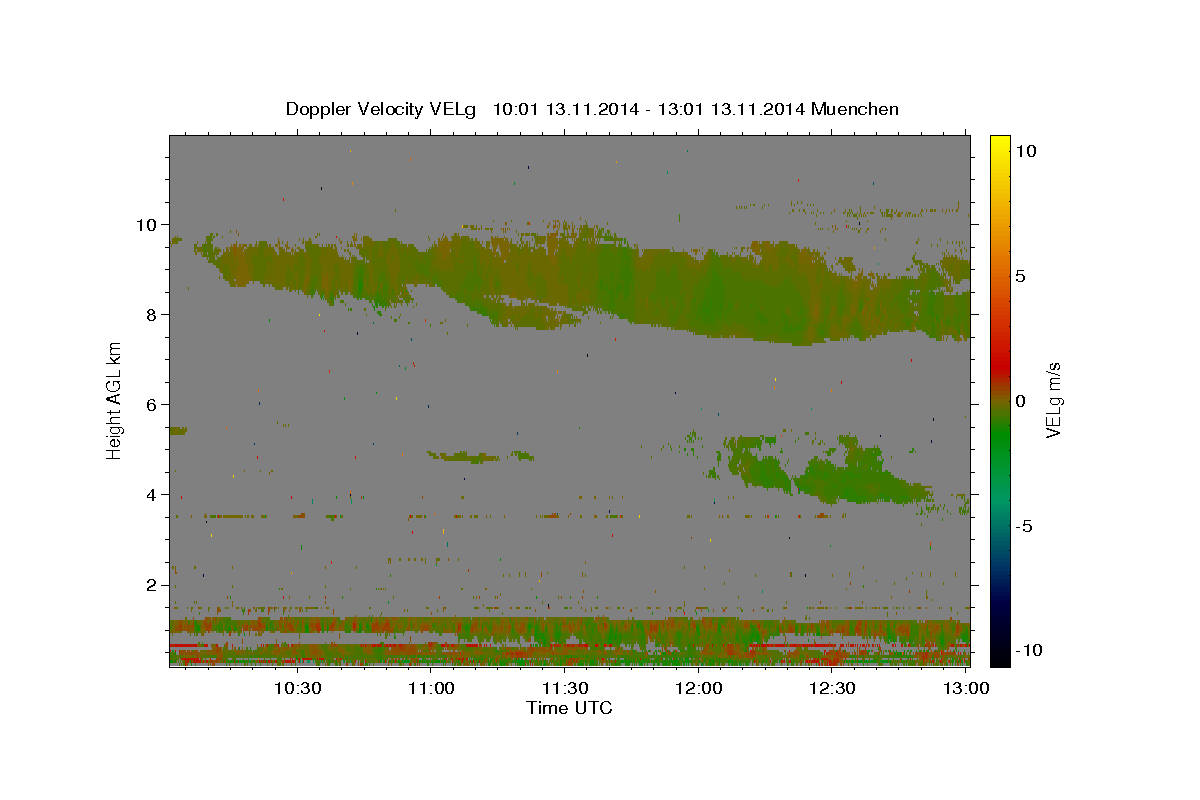Click the 'VELg m/s' colorbar label
This screenshot has width=1200, height=800.
tap(1053, 399)
